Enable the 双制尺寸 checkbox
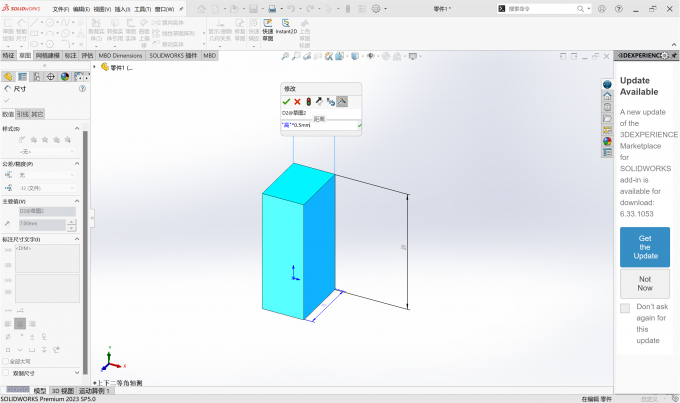This screenshot has width=680, height=403. 6,373
